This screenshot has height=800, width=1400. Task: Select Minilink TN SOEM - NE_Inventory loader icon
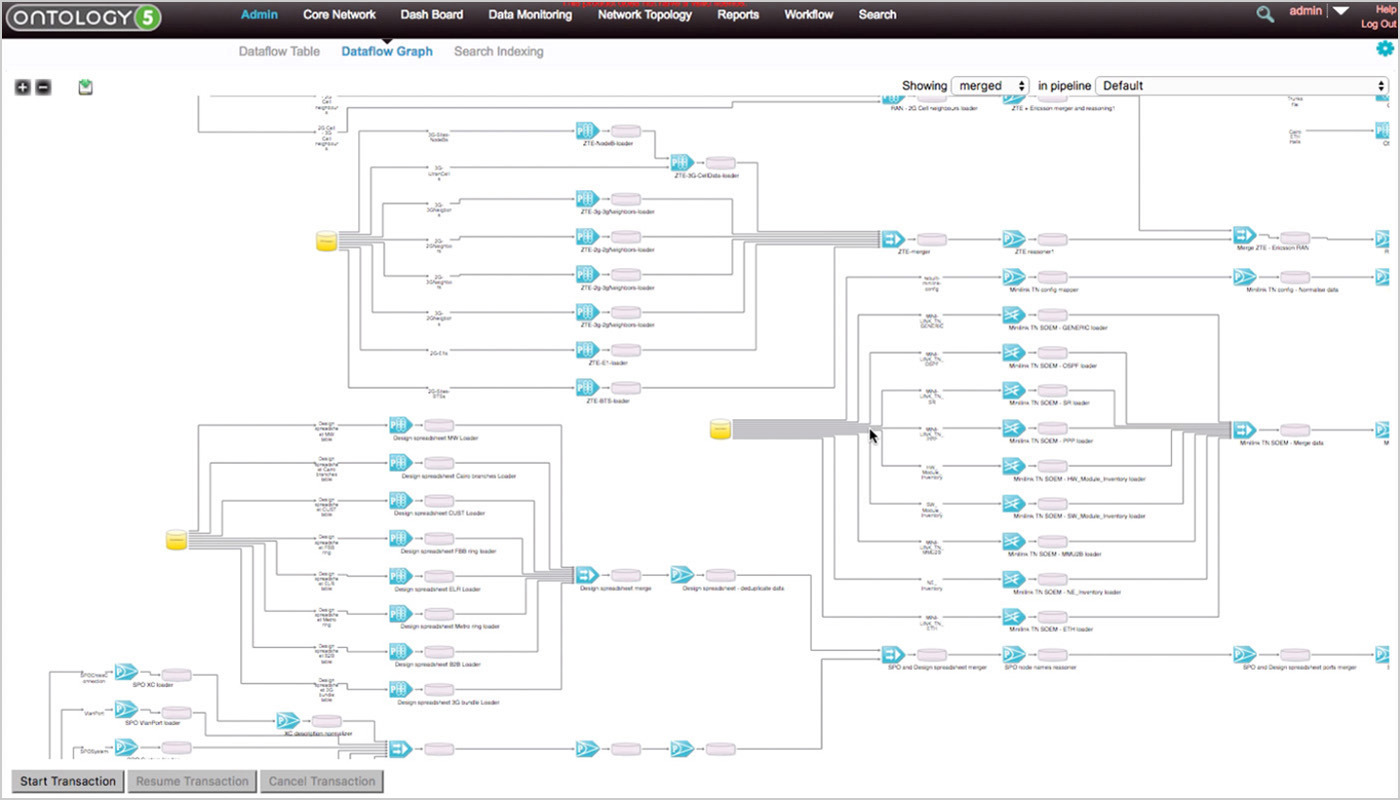tap(1014, 579)
